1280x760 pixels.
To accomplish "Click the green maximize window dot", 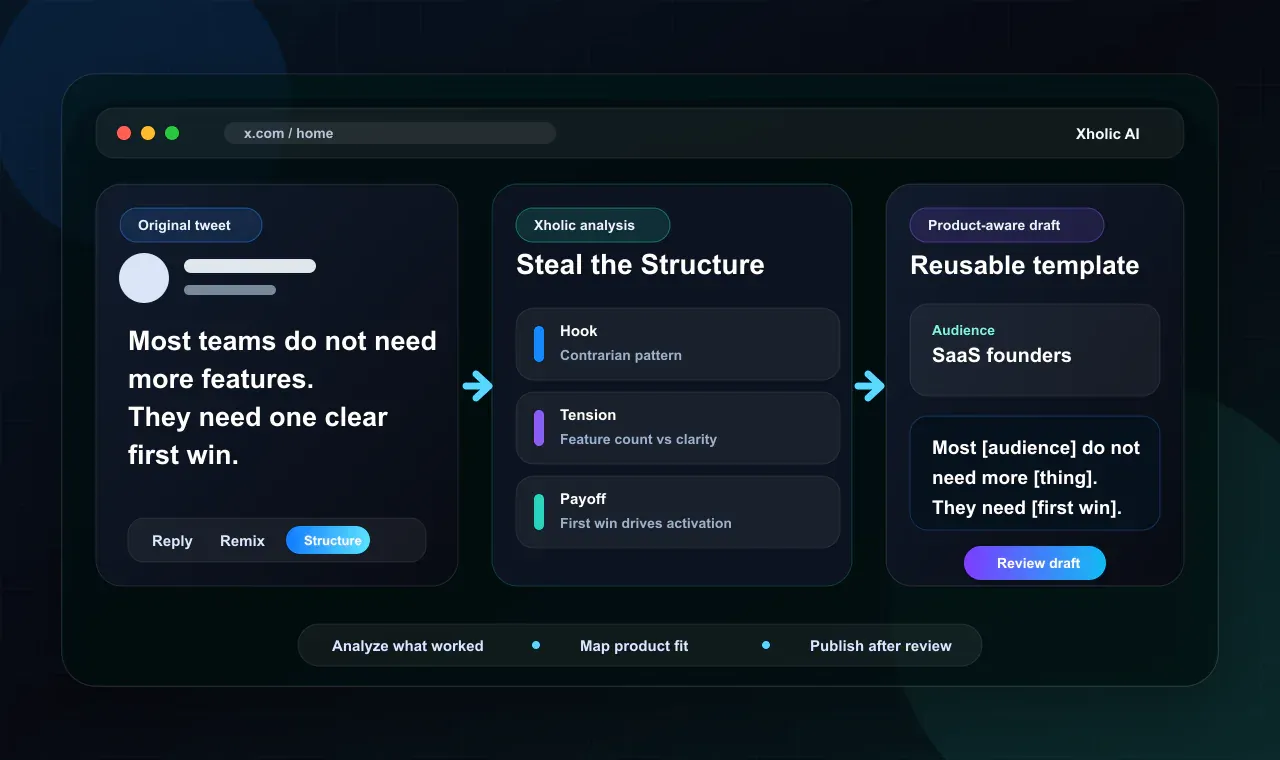I will 172,133.
